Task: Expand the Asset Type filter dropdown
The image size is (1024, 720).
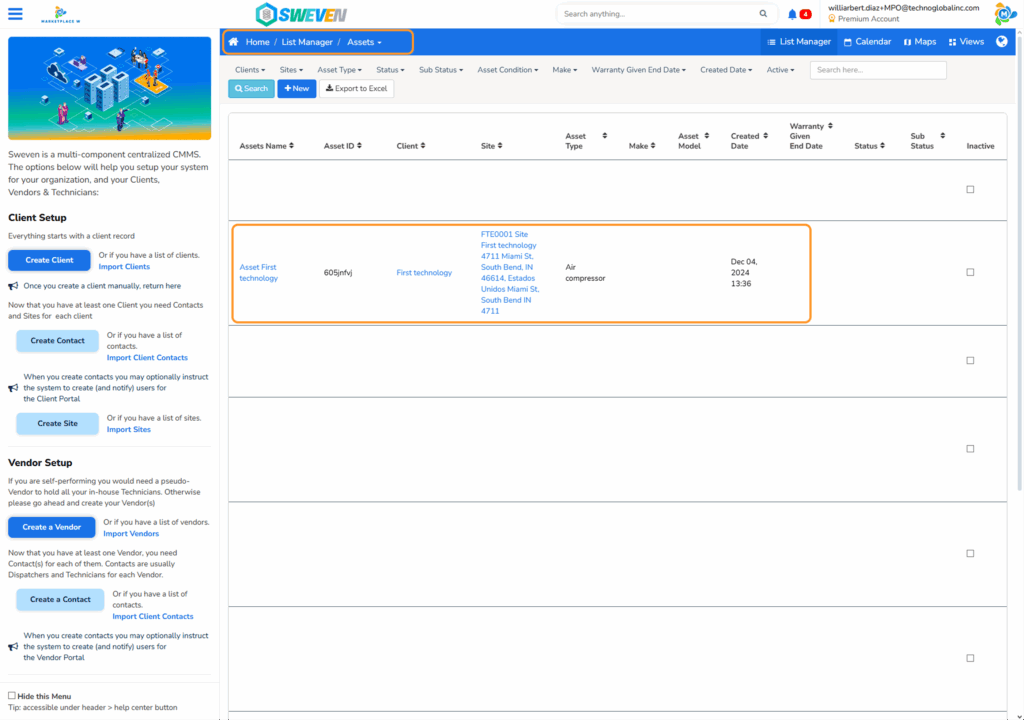Action: tap(340, 70)
